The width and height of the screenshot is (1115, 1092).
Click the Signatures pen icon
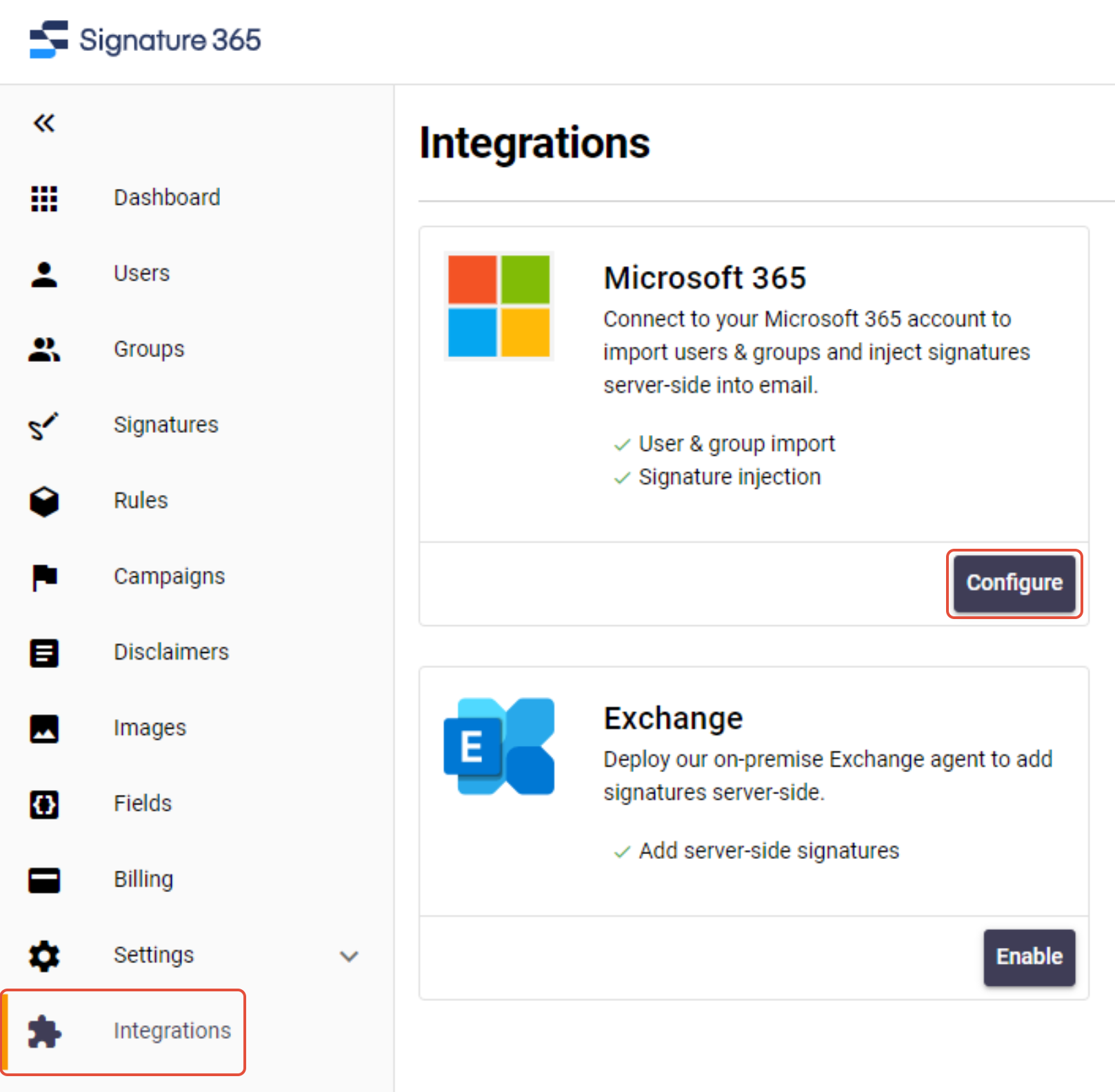tap(43, 425)
